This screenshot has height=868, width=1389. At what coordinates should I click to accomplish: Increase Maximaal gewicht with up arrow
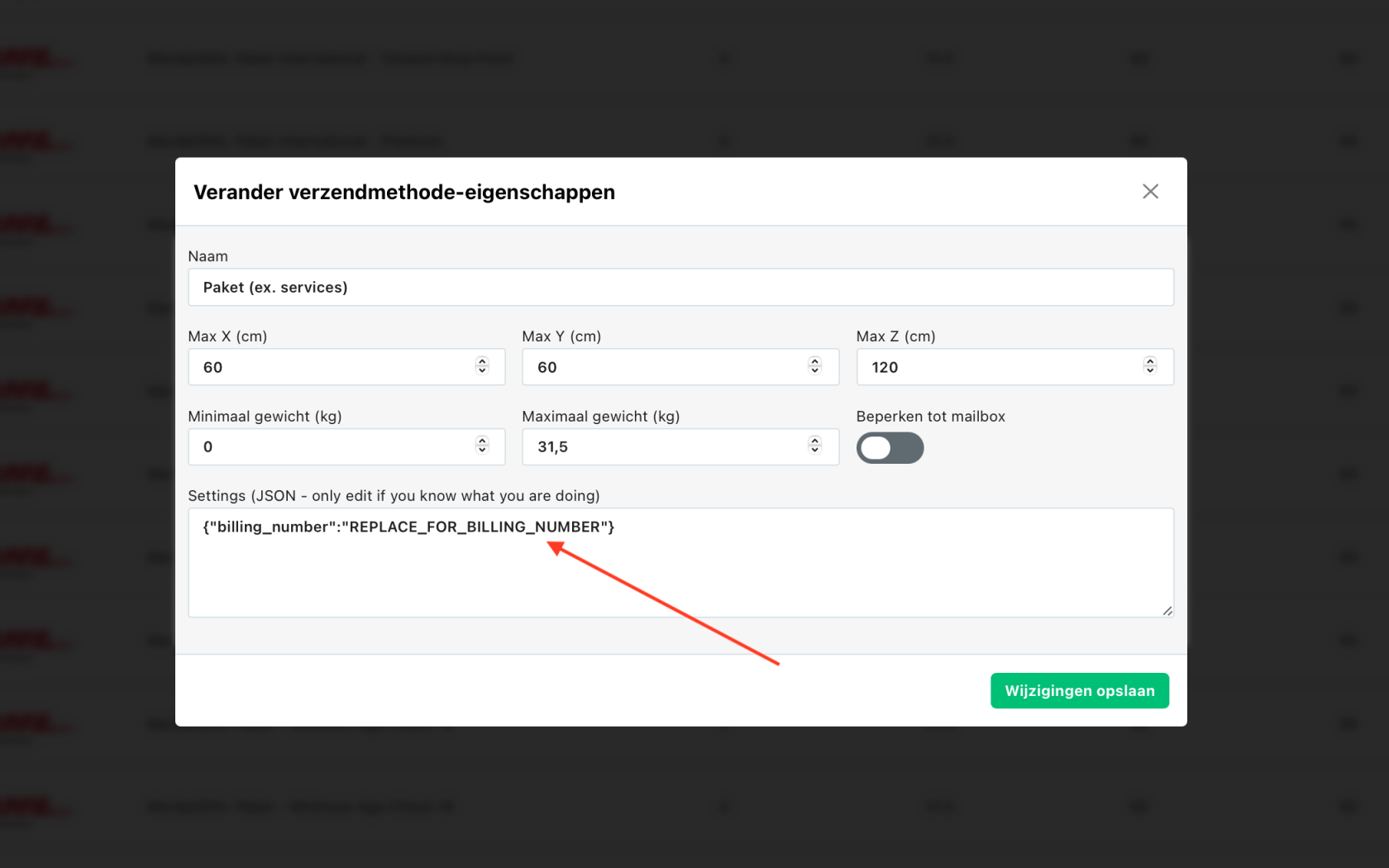[x=814, y=441]
